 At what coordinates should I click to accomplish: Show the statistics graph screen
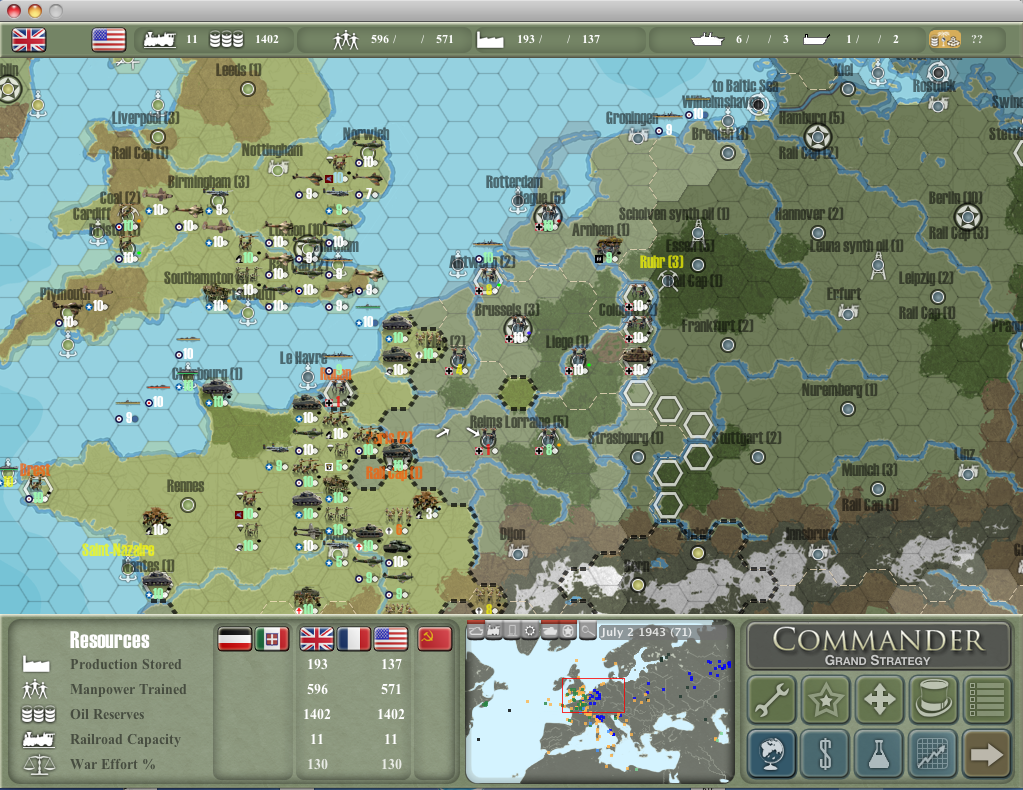pyautogui.click(x=933, y=753)
